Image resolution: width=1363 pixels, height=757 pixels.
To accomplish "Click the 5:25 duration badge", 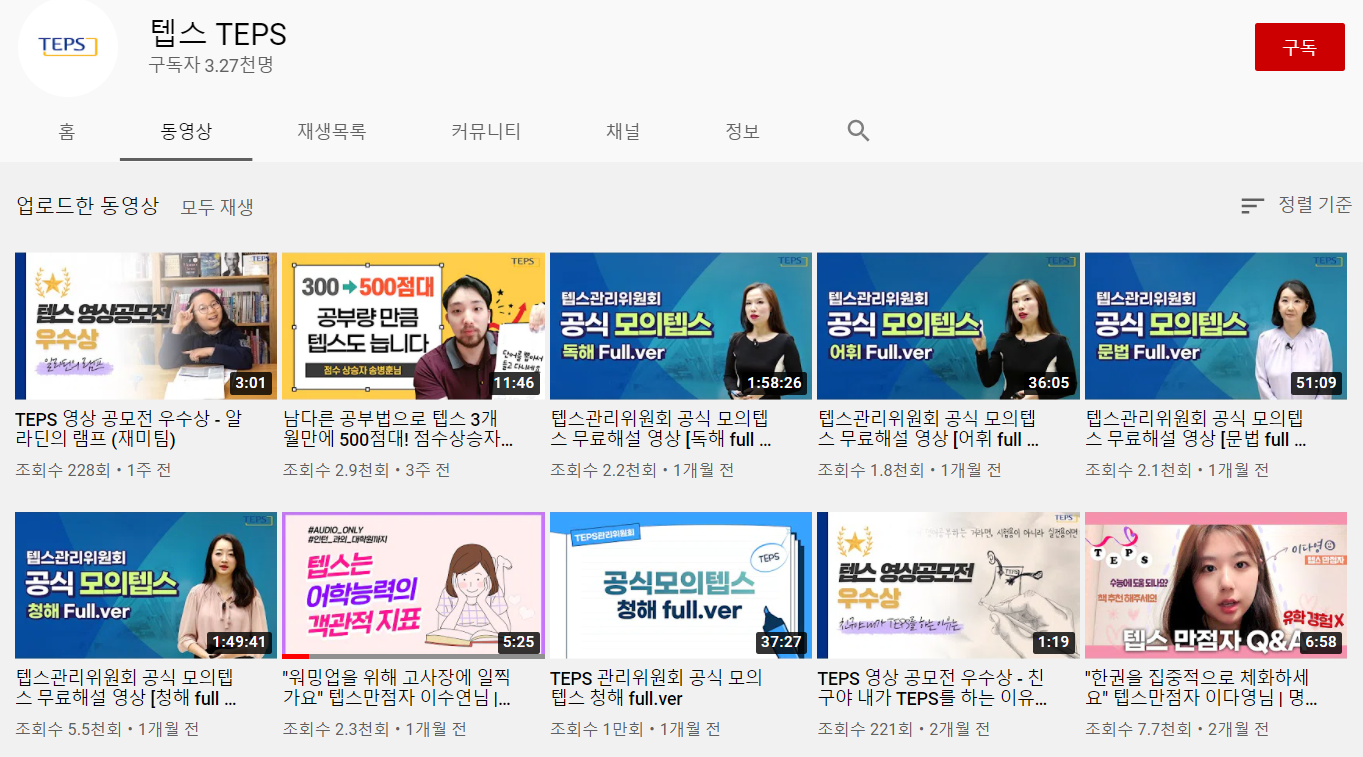I will (518, 642).
